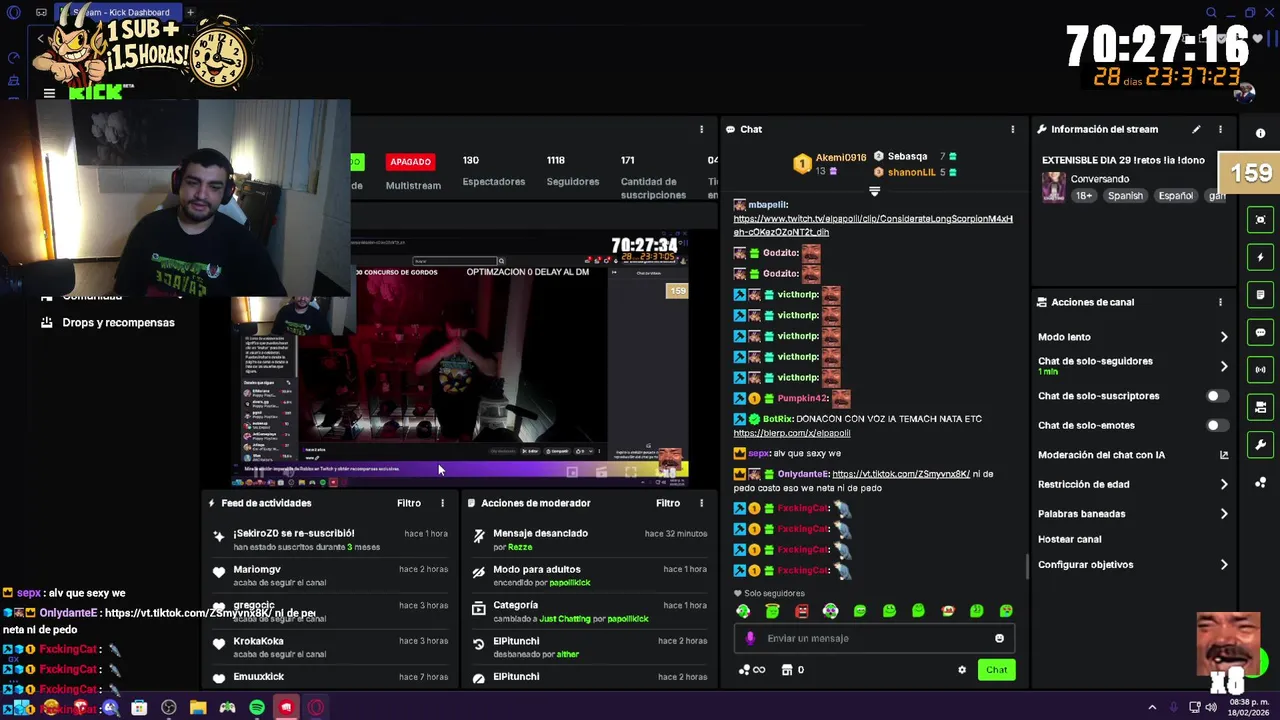Click the chat panel scrollbar
Image resolution: width=1280 pixels, height=720 pixels.
1027,567
